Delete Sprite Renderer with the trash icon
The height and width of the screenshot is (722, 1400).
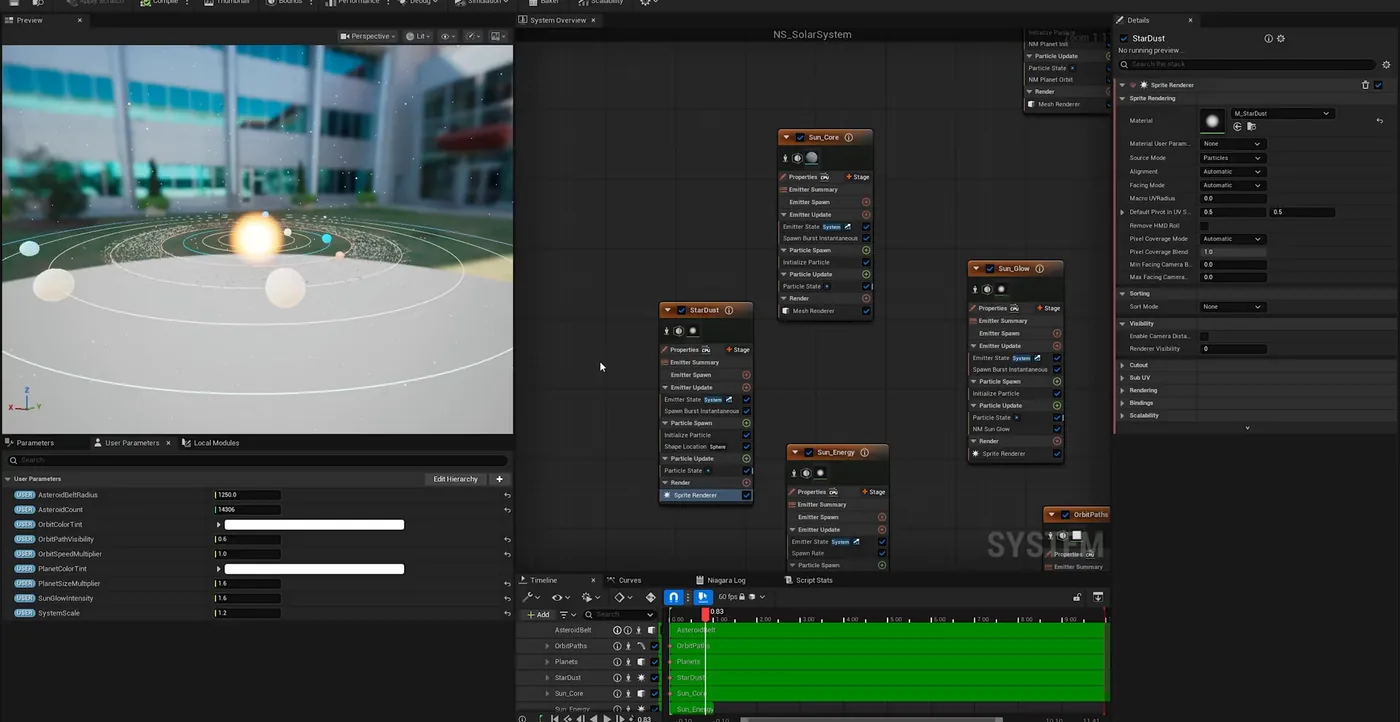pyautogui.click(x=1365, y=85)
